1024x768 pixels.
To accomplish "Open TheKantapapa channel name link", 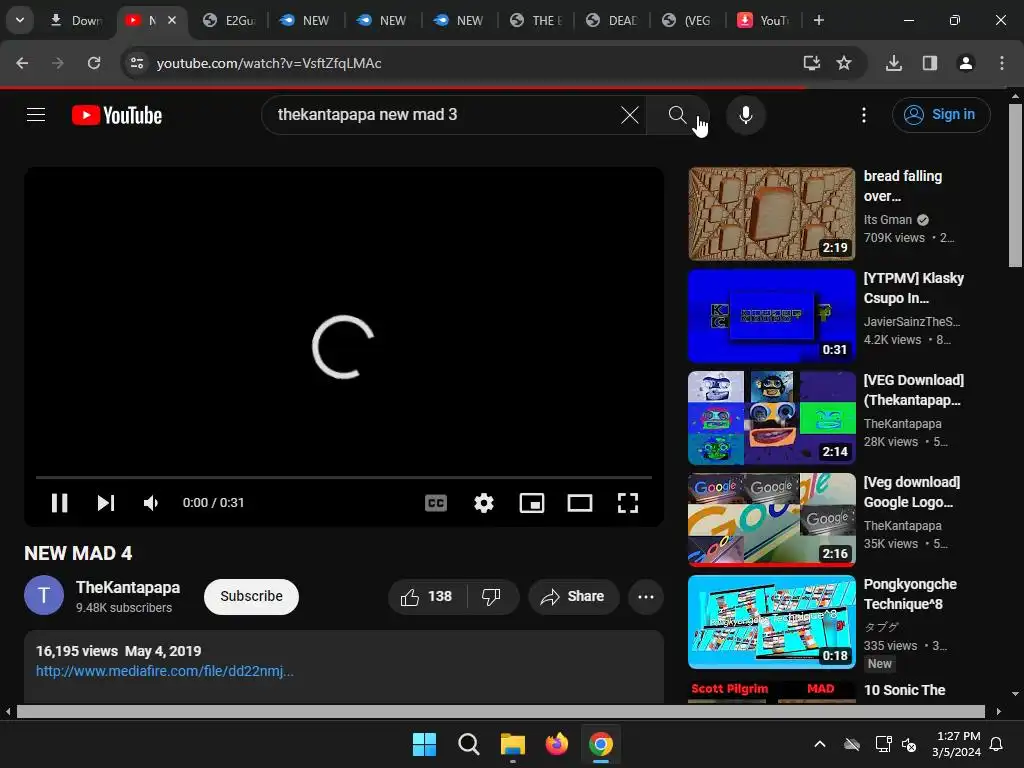I will pyautogui.click(x=128, y=587).
